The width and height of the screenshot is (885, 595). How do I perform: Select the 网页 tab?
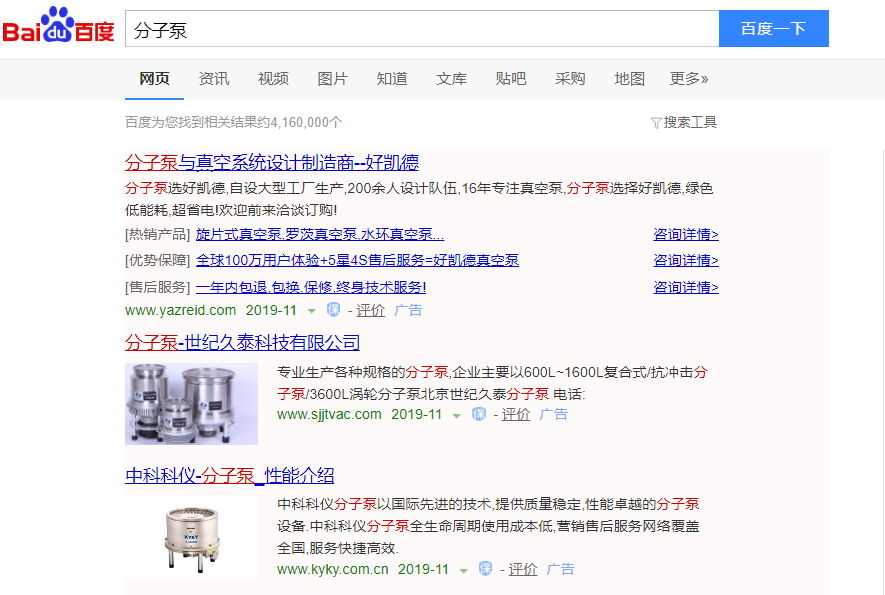pos(154,78)
